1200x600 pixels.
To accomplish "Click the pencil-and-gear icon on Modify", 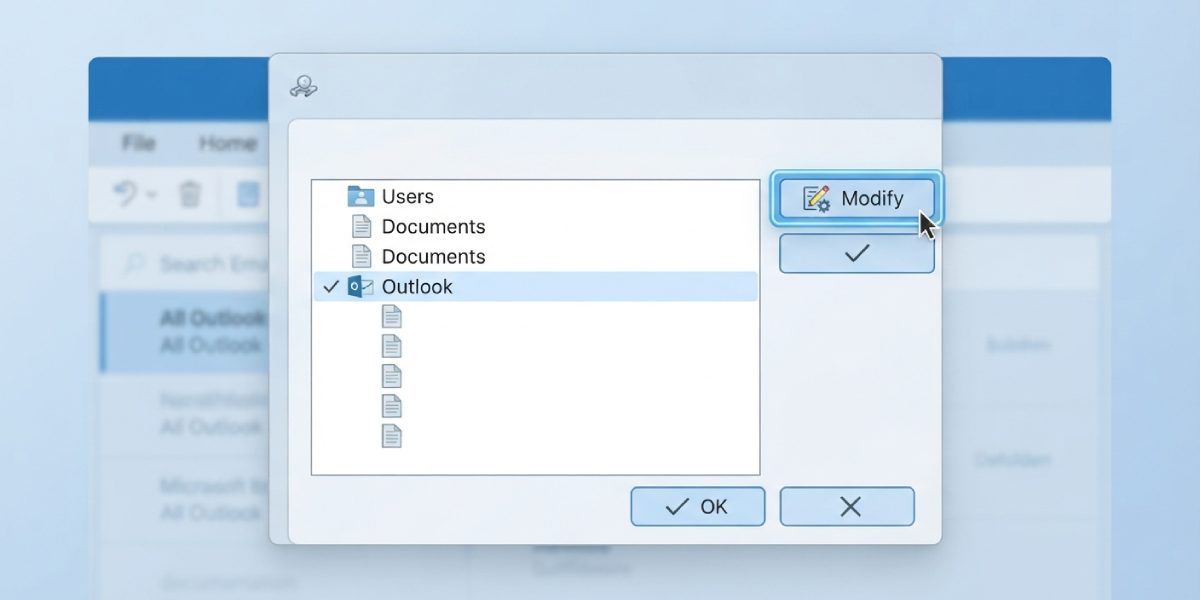I will tap(817, 198).
